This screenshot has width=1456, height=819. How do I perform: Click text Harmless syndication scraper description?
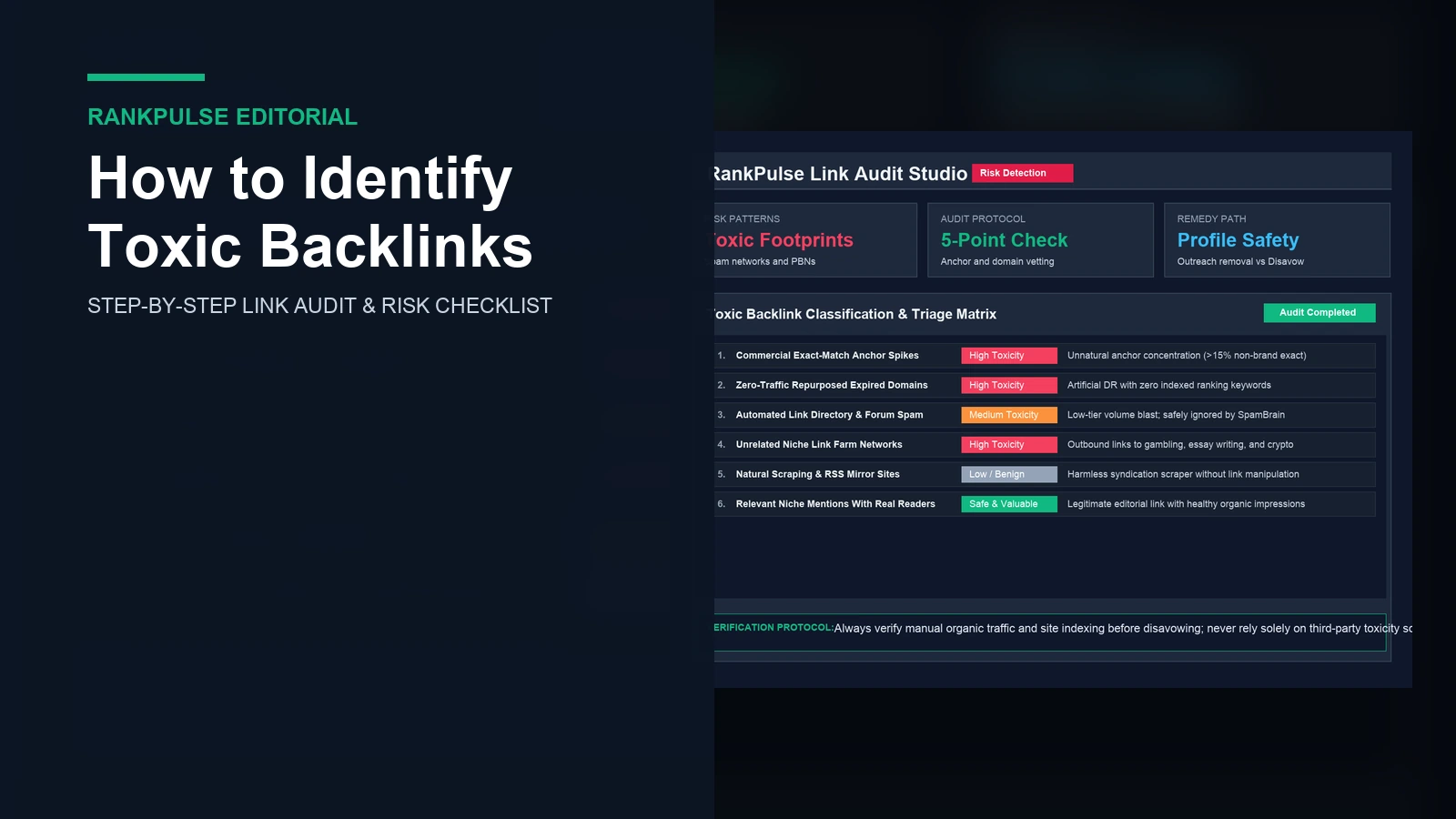[1183, 474]
